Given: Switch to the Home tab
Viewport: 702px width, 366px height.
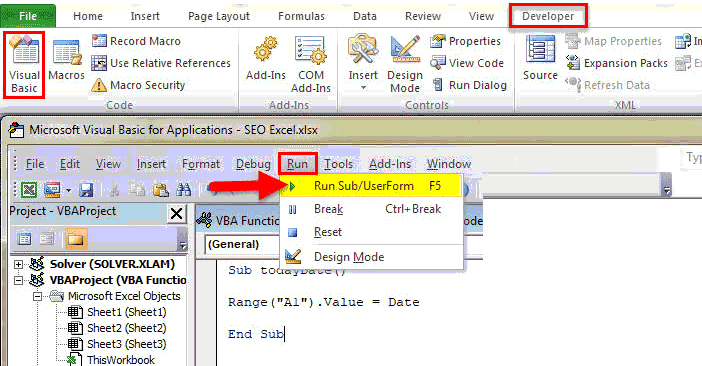Looking at the screenshot, I should coord(88,16).
